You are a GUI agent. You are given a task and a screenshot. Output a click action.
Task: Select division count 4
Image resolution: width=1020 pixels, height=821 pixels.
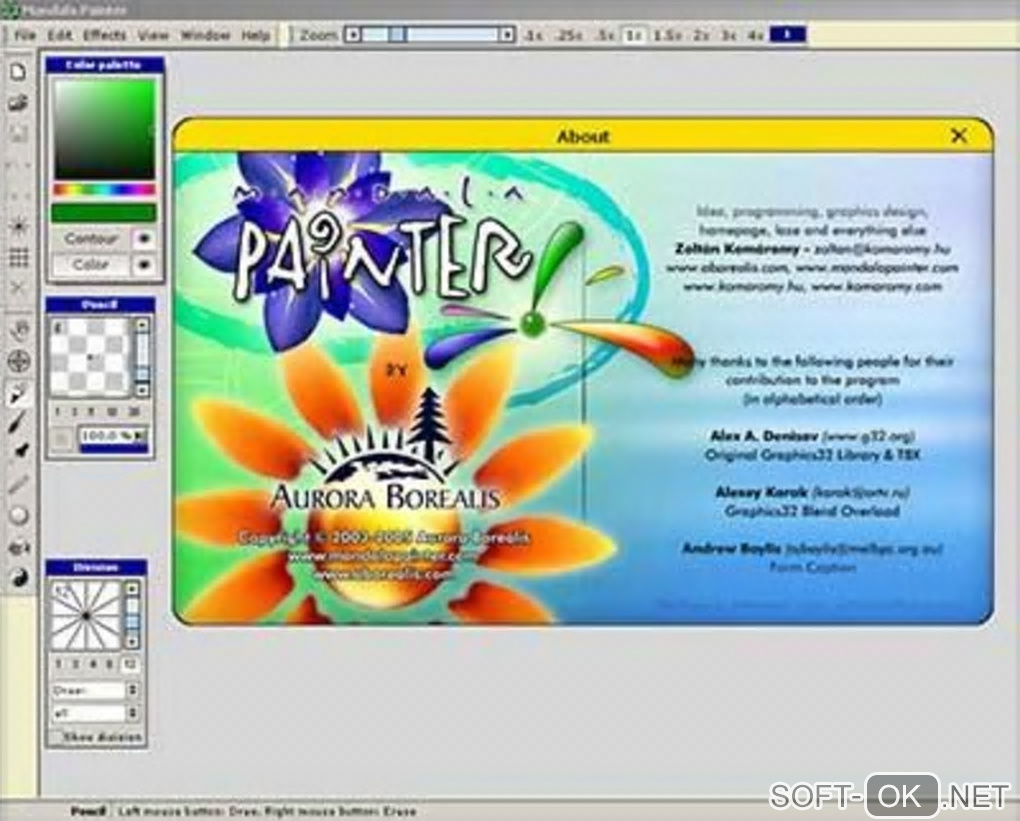[94, 664]
